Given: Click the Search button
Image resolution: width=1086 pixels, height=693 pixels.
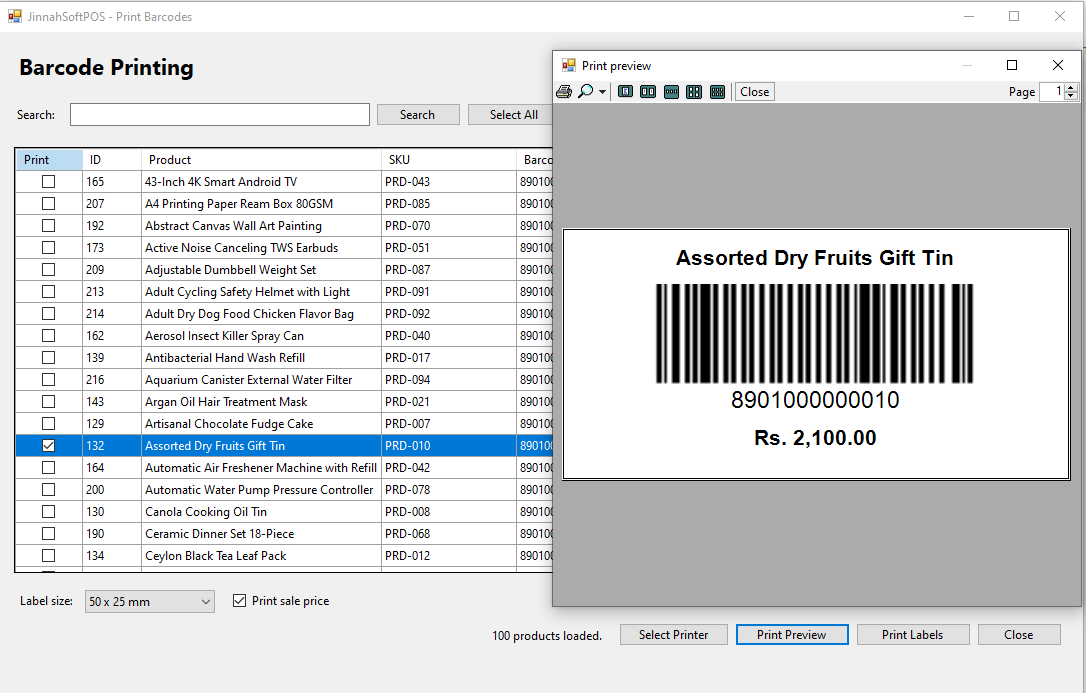Looking at the screenshot, I should [x=418, y=115].
